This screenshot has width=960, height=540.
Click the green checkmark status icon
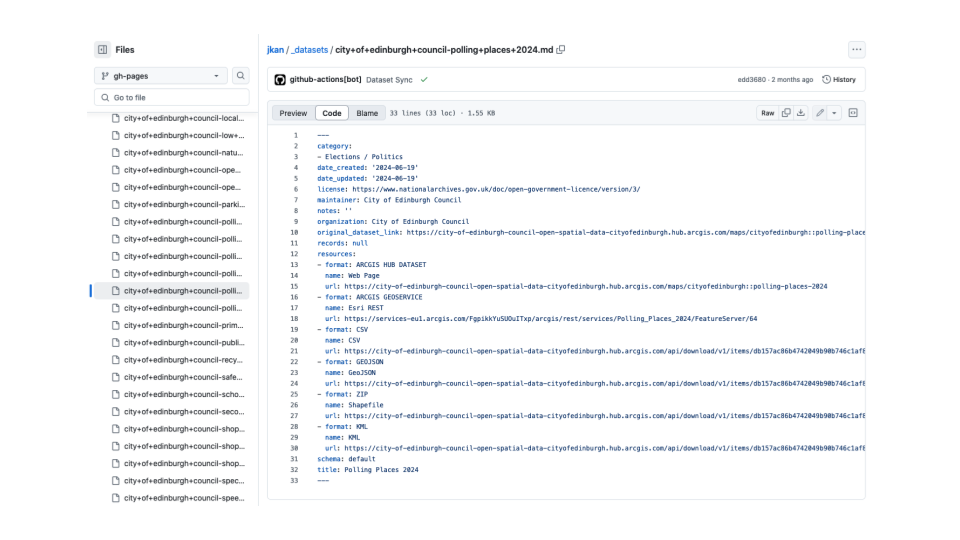pyautogui.click(x=424, y=80)
